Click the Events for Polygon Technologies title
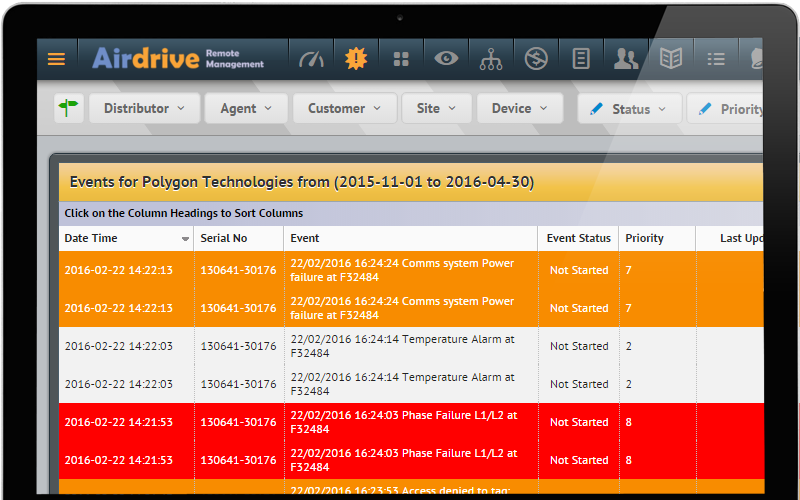 [x=302, y=182]
